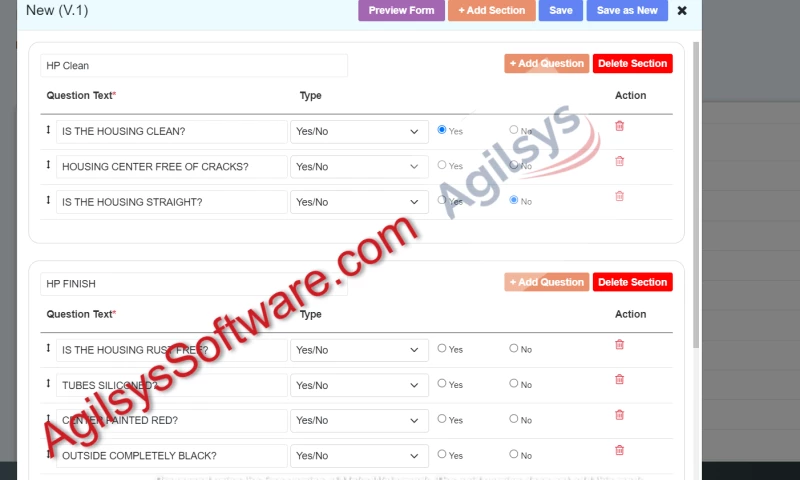800x480 pixels.
Task: Open Type dropdown for OUTSIDE COMPLETELY BLACK
Action: (359, 456)
